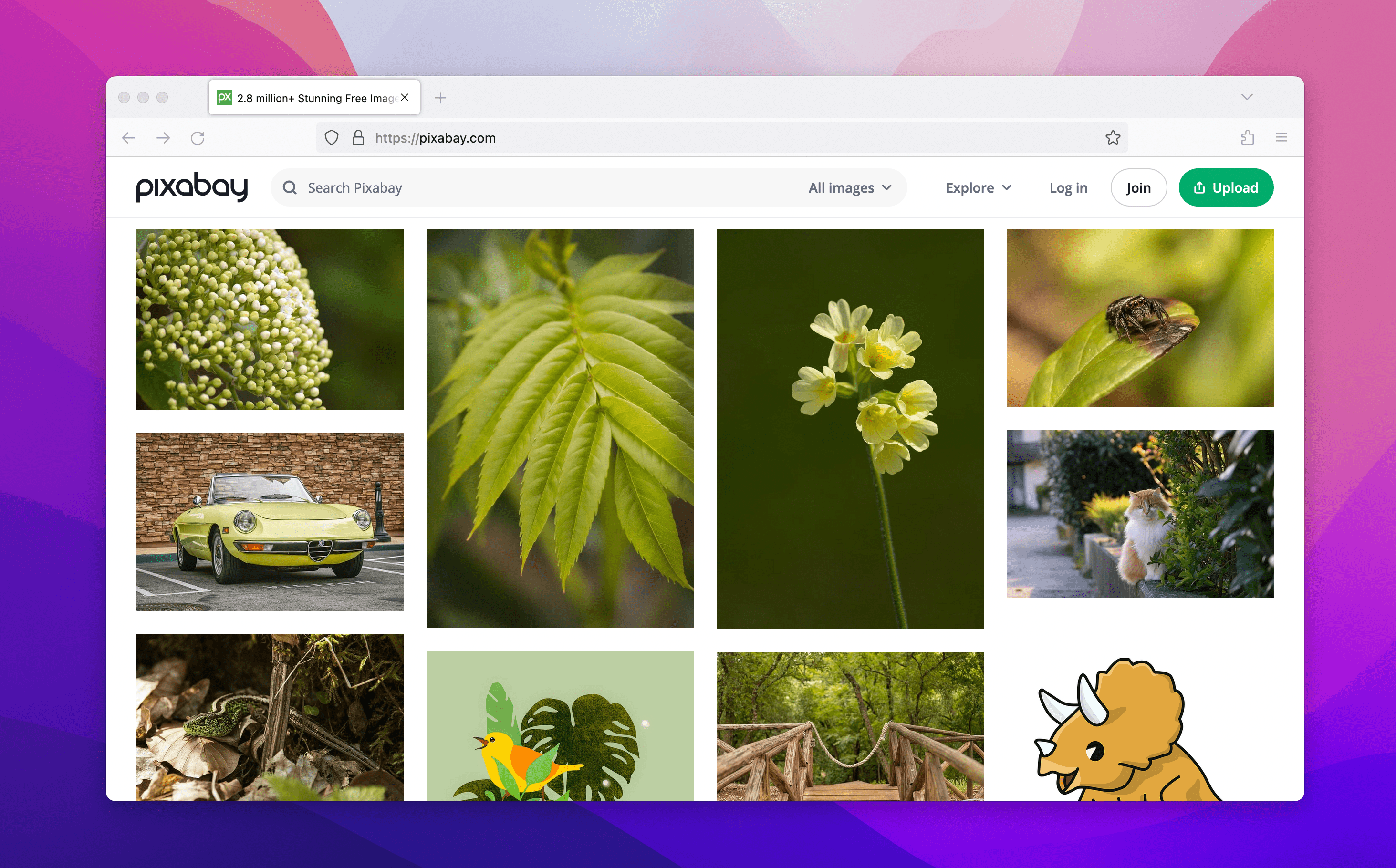Reload the Pixabay page

point(198,138)
